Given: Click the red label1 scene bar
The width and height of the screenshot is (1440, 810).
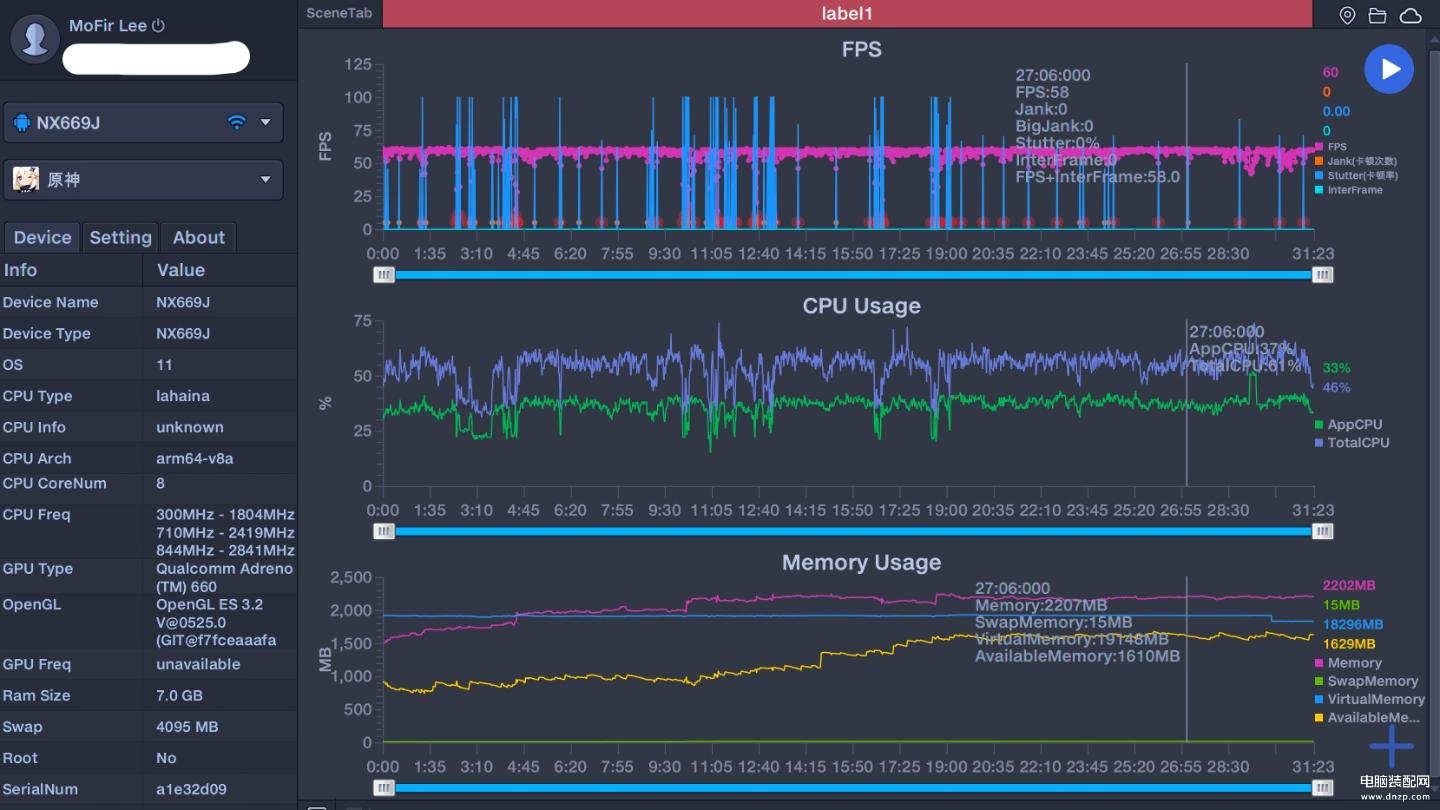Looking at the screenshot, I should [847, 14].
